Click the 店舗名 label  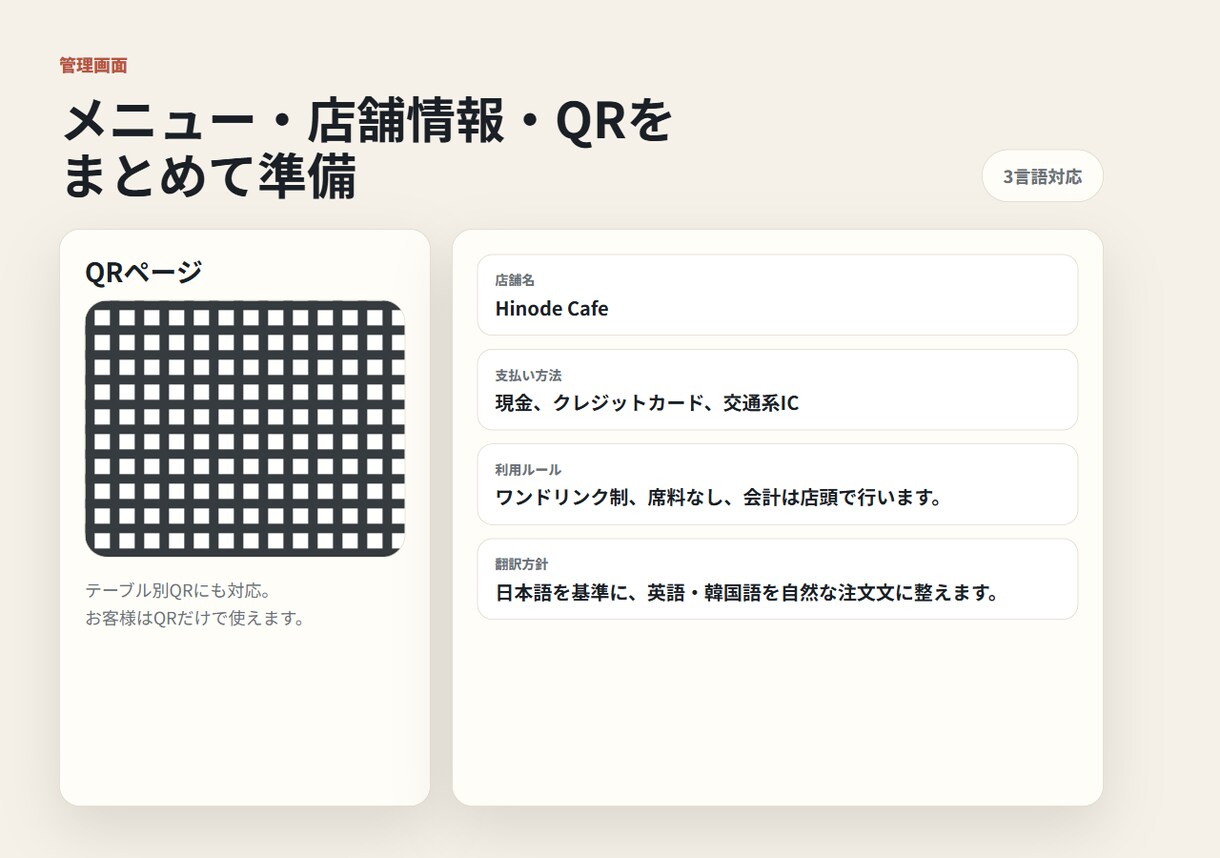(x=515, y=280)
